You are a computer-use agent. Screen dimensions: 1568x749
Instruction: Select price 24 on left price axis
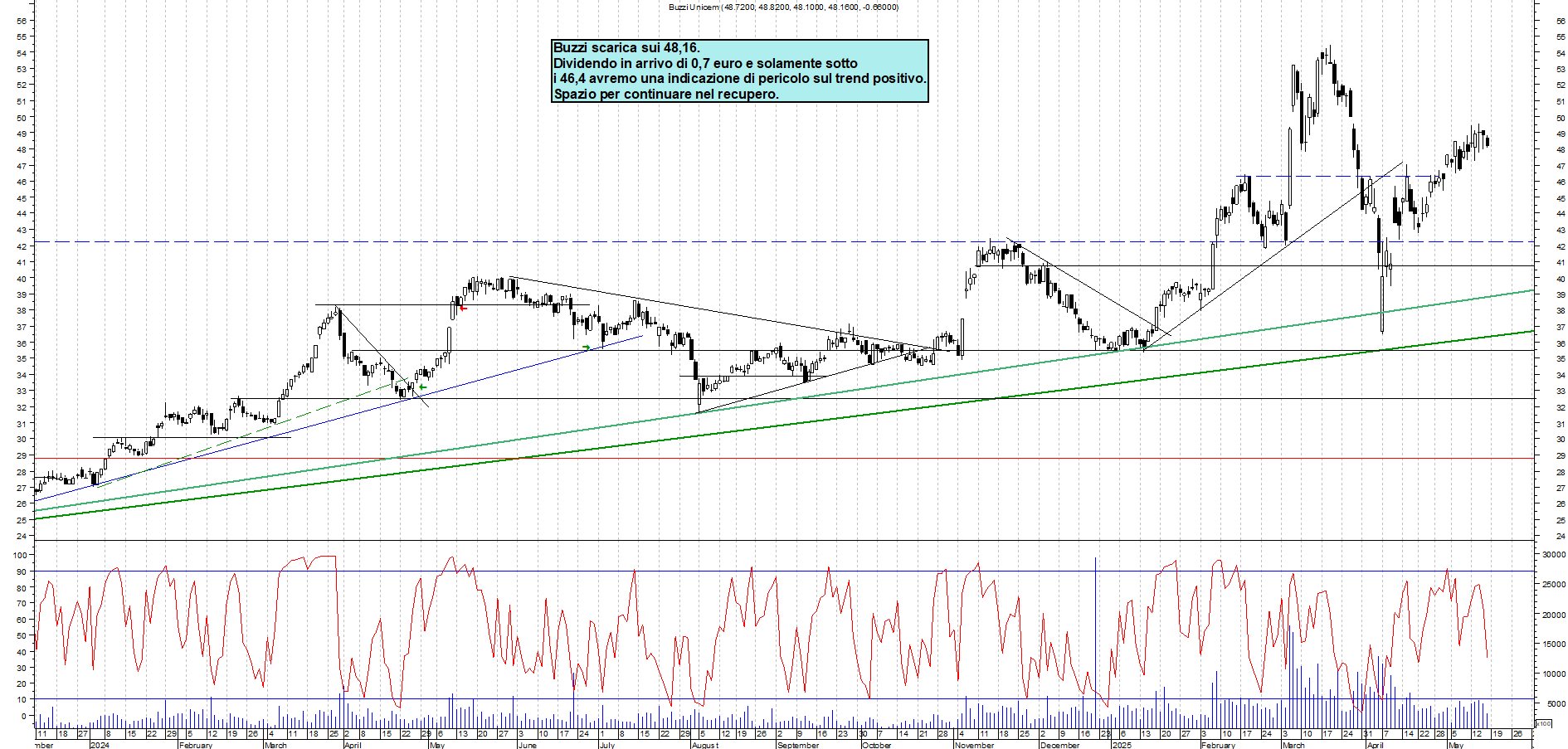tap(21, 537)
